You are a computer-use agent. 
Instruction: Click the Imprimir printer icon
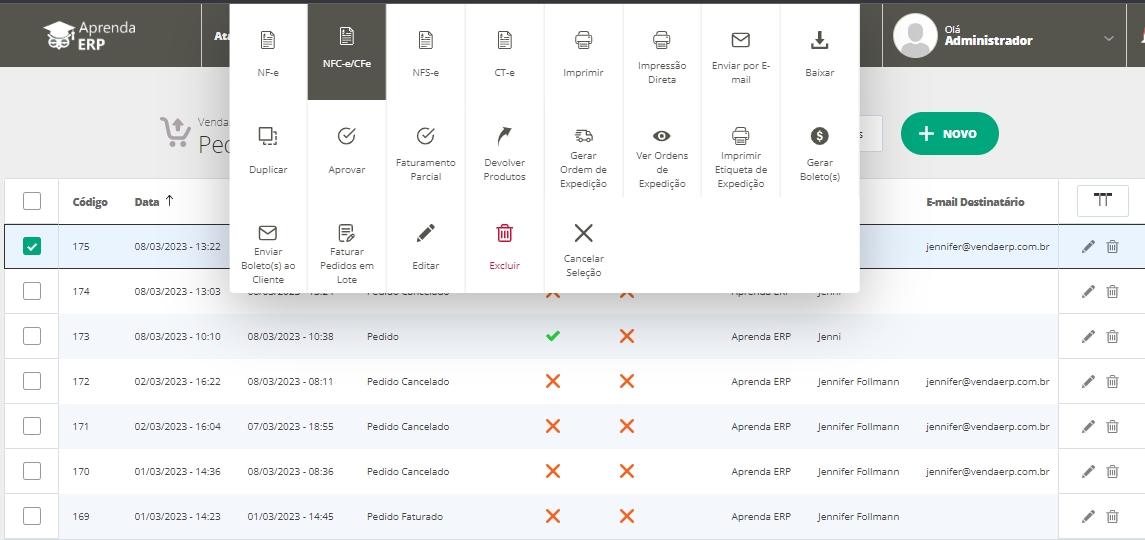(x=583, y=40)
